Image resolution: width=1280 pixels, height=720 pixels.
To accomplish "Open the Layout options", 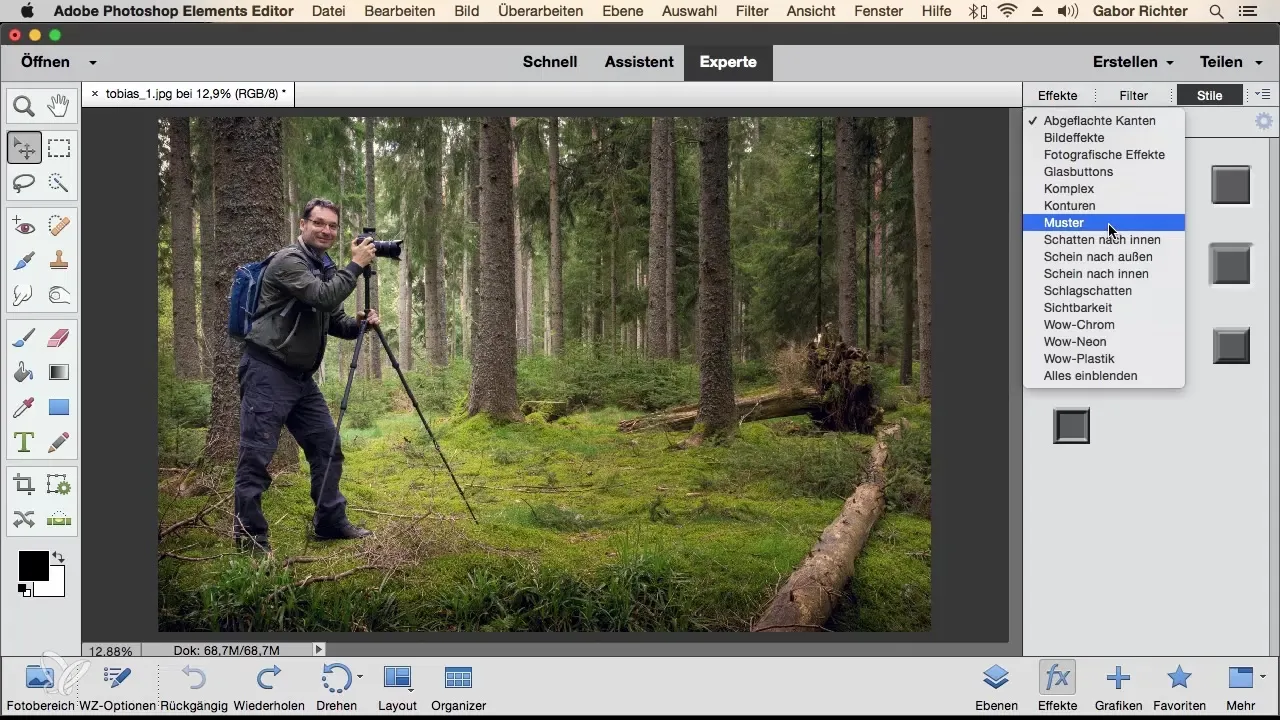I will [397, 688].
